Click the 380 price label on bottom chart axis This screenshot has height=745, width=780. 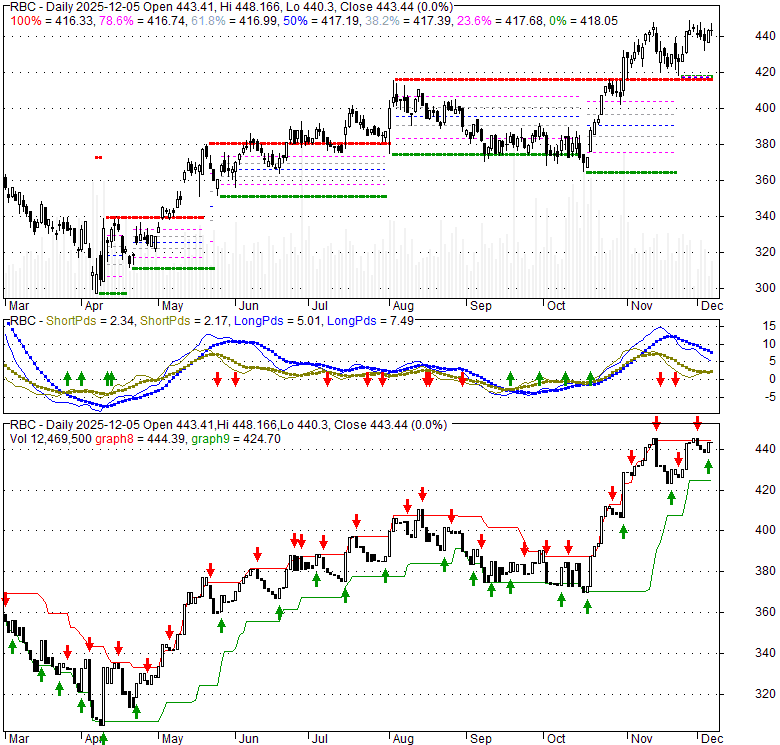tap(765, 571)
